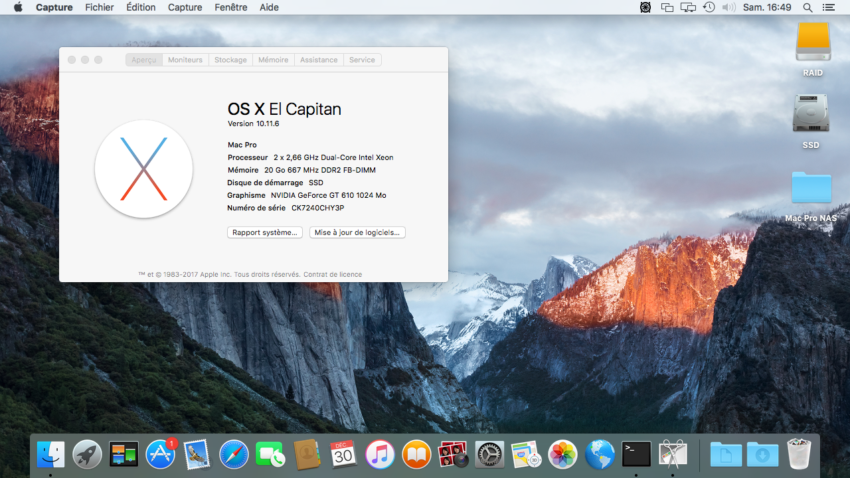Open Finder from the dock
This screenshot has height=478, width=850.
[51, 454]
